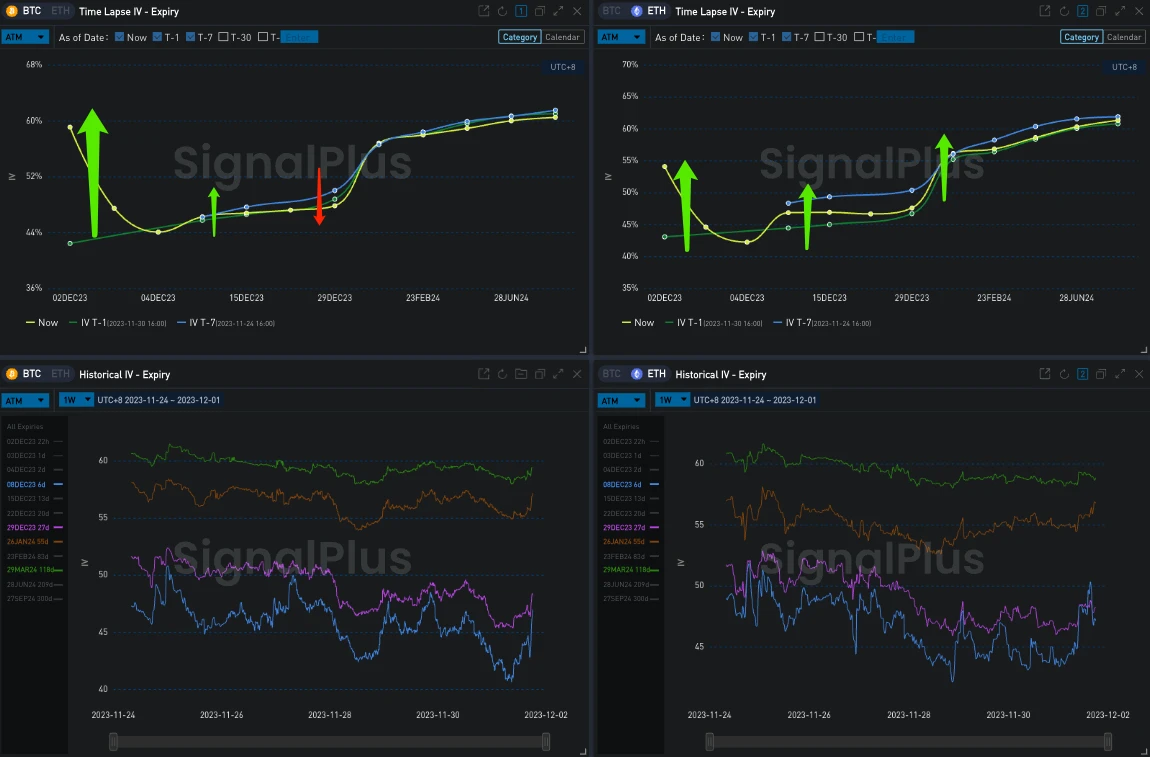Switch BTC Time Lapse panel to ETH tab

(x=60, y=11)
